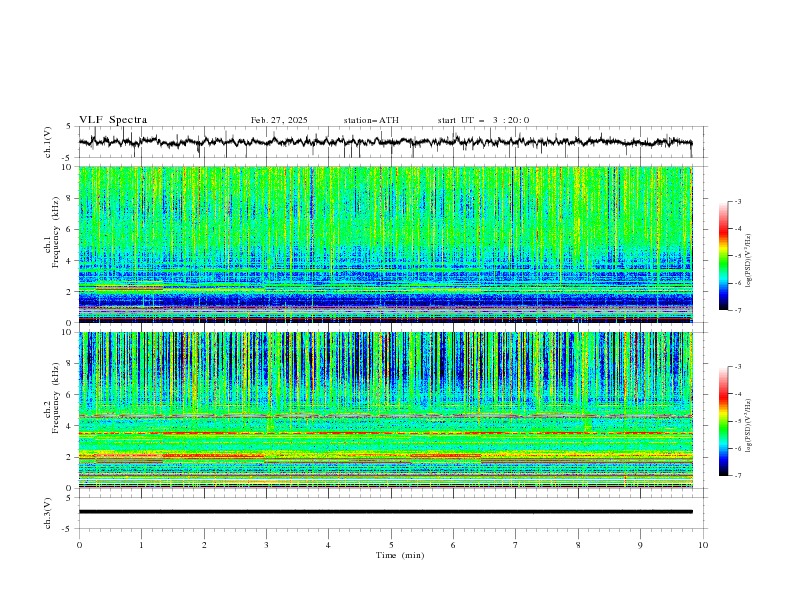Click the time axis tick label "1"

141,545
